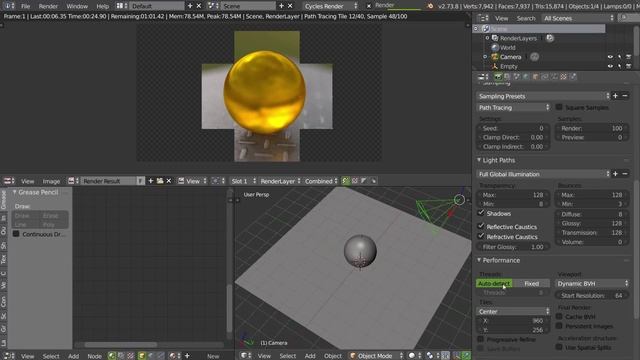Toggle Camera selectability cursor icon

coord(620,57)
